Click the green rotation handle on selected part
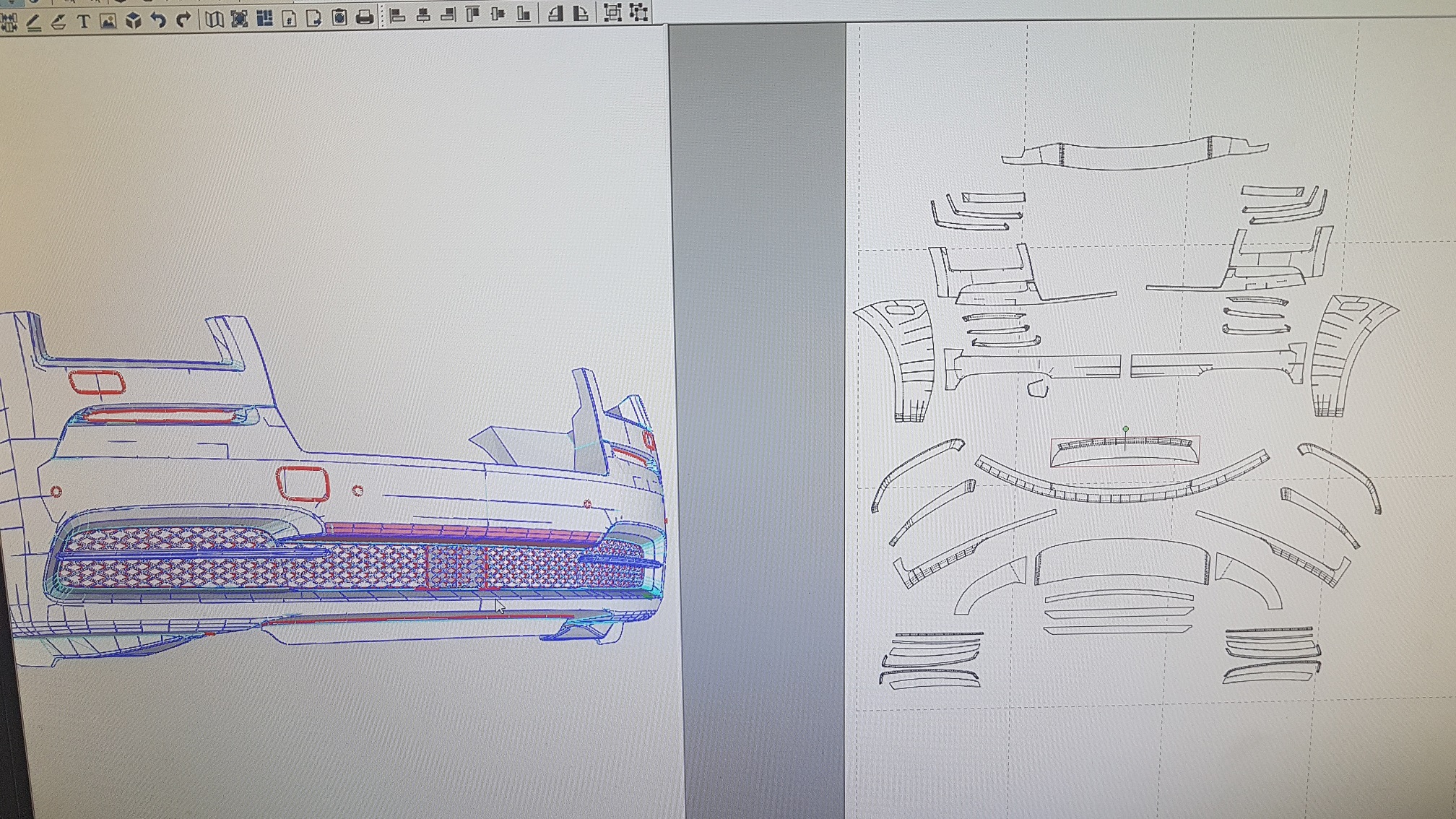The image size is (1456, 819). (1125, 429)
